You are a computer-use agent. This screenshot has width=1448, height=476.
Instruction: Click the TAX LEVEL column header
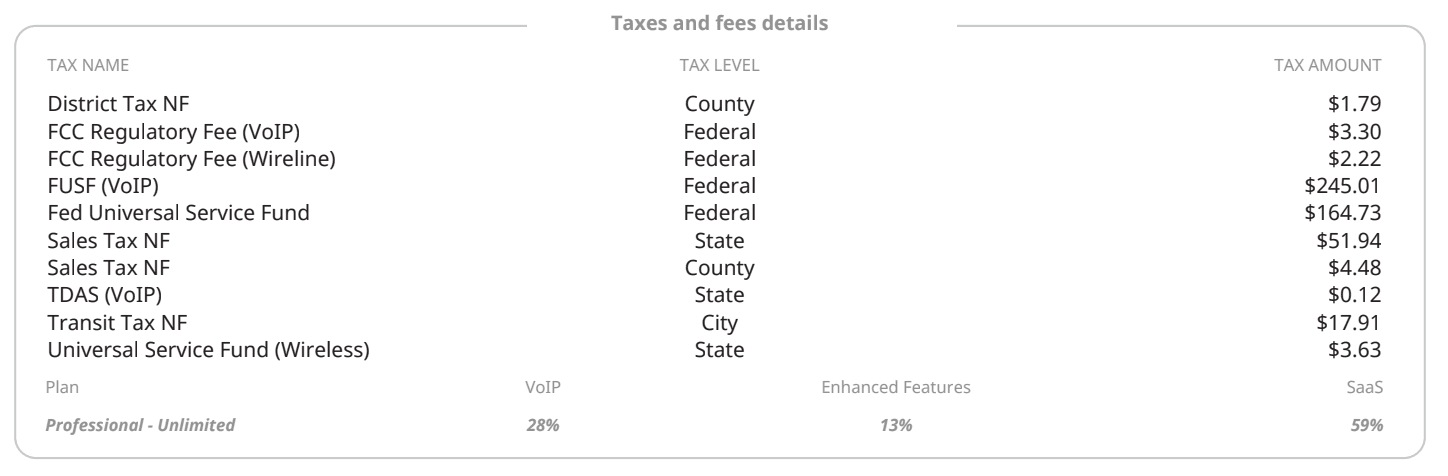[719, 66]
